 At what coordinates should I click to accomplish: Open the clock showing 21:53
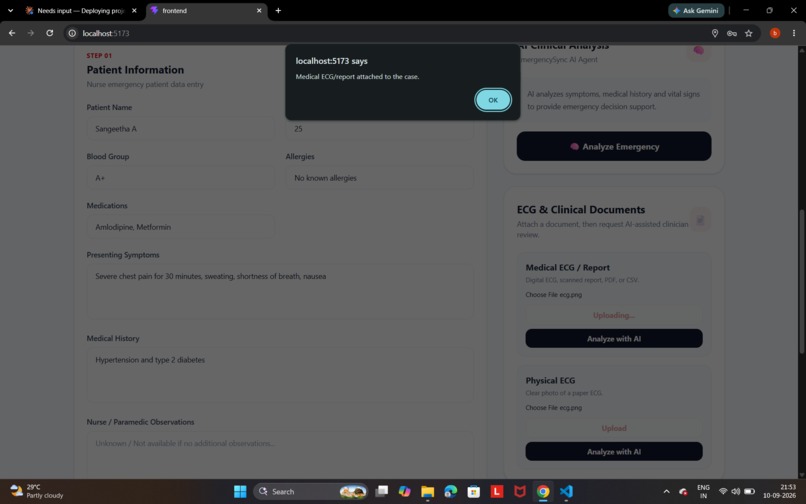[x=779, y=491]
